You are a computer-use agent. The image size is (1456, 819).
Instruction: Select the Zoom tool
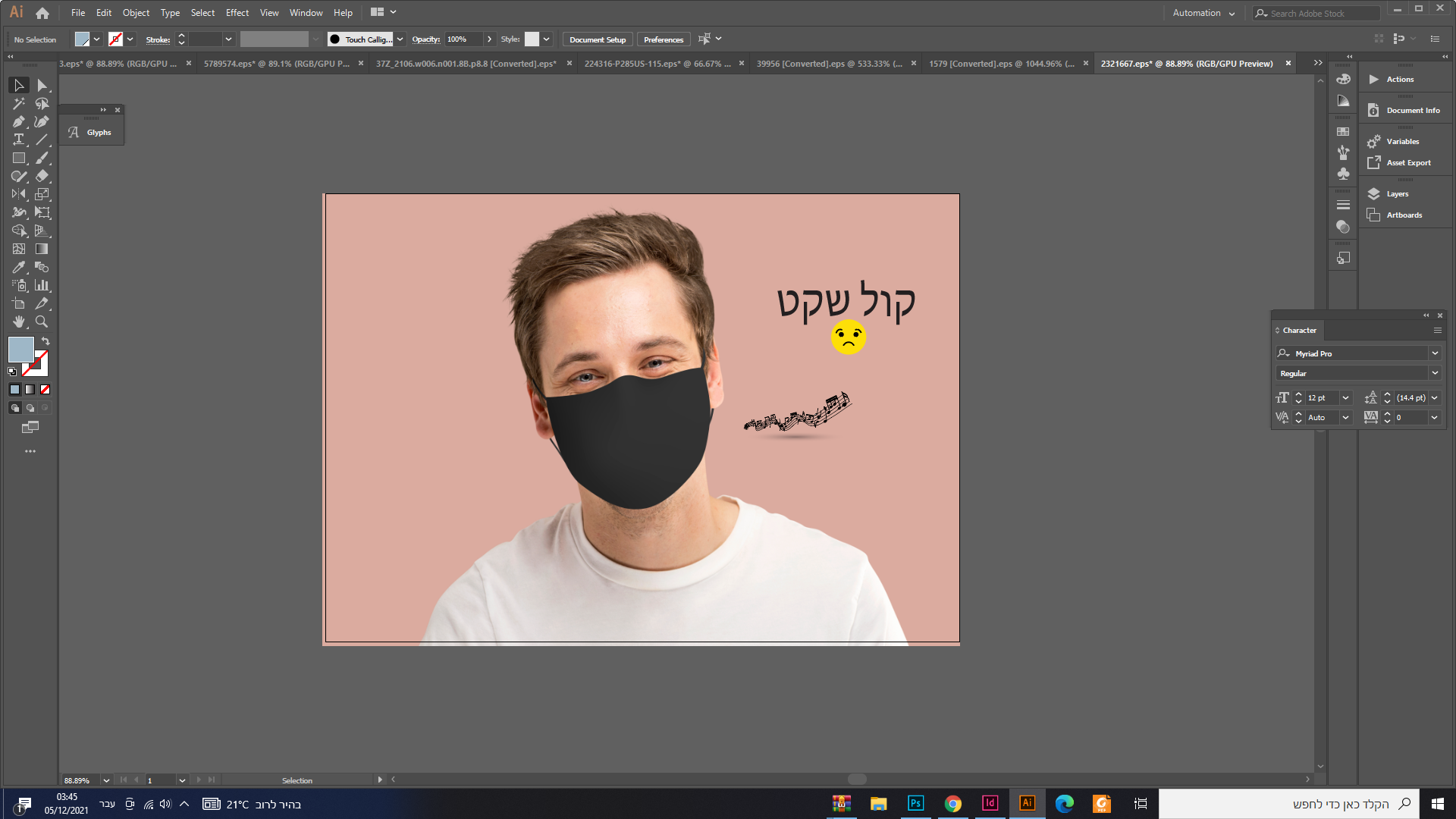coord(42,322)
